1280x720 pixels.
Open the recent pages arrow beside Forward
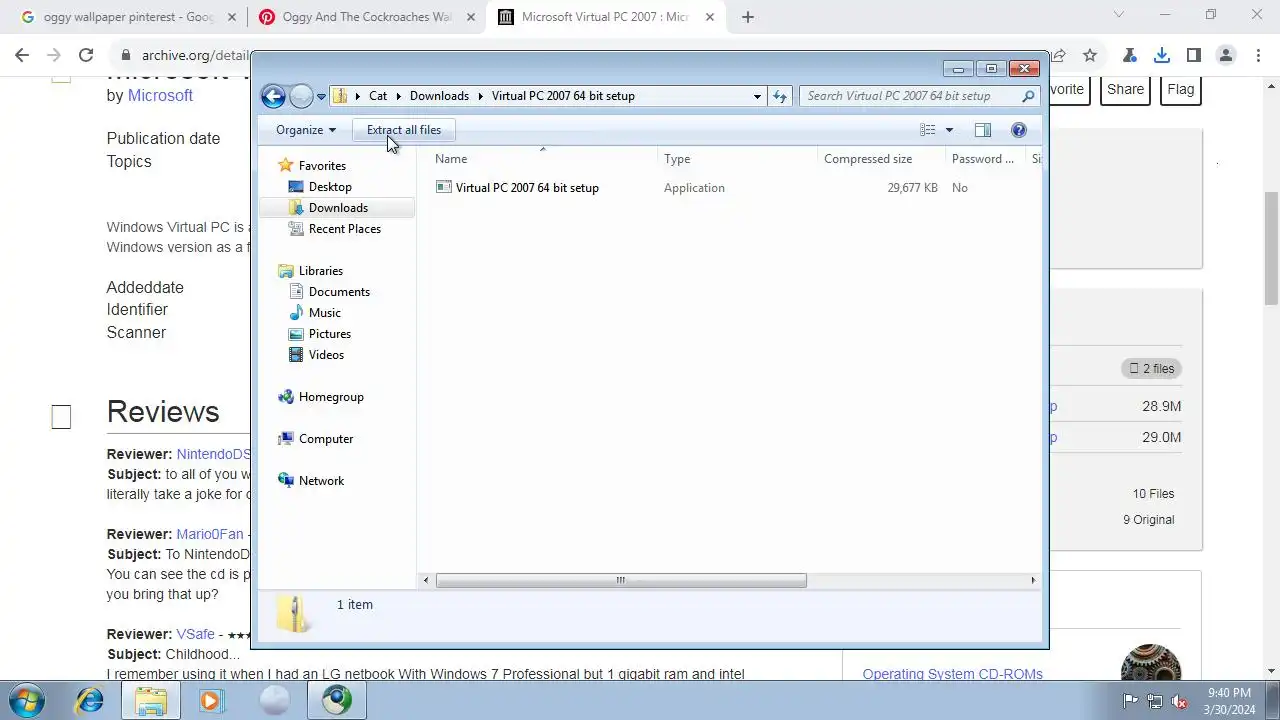click(321, 97)
